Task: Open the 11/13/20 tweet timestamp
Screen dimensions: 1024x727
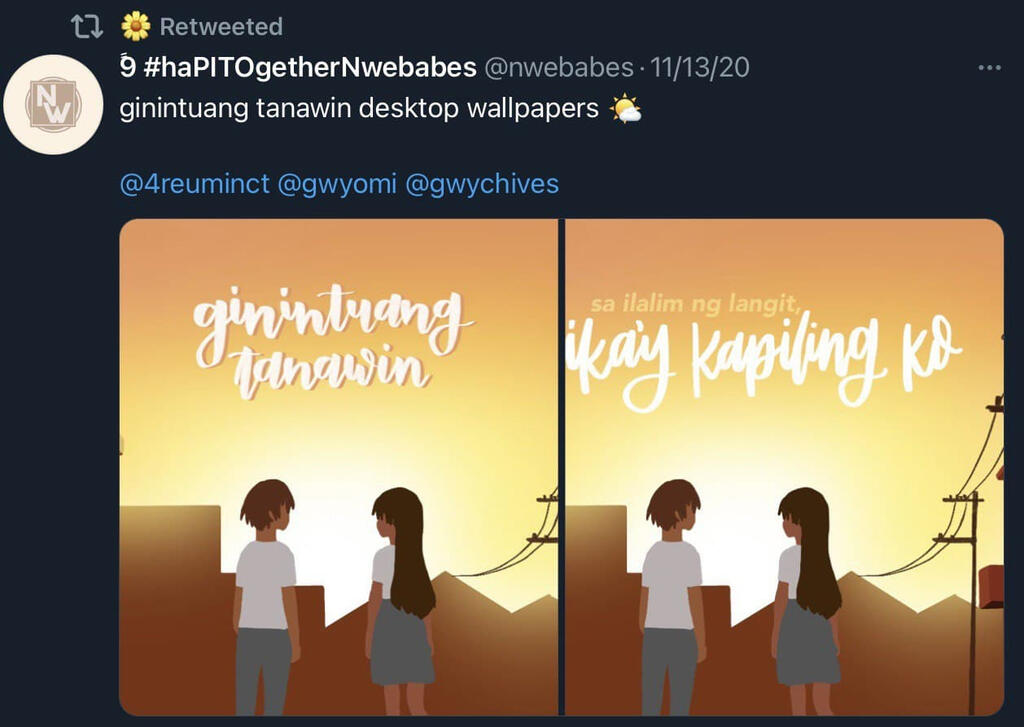Action: (x=700, y=67)
